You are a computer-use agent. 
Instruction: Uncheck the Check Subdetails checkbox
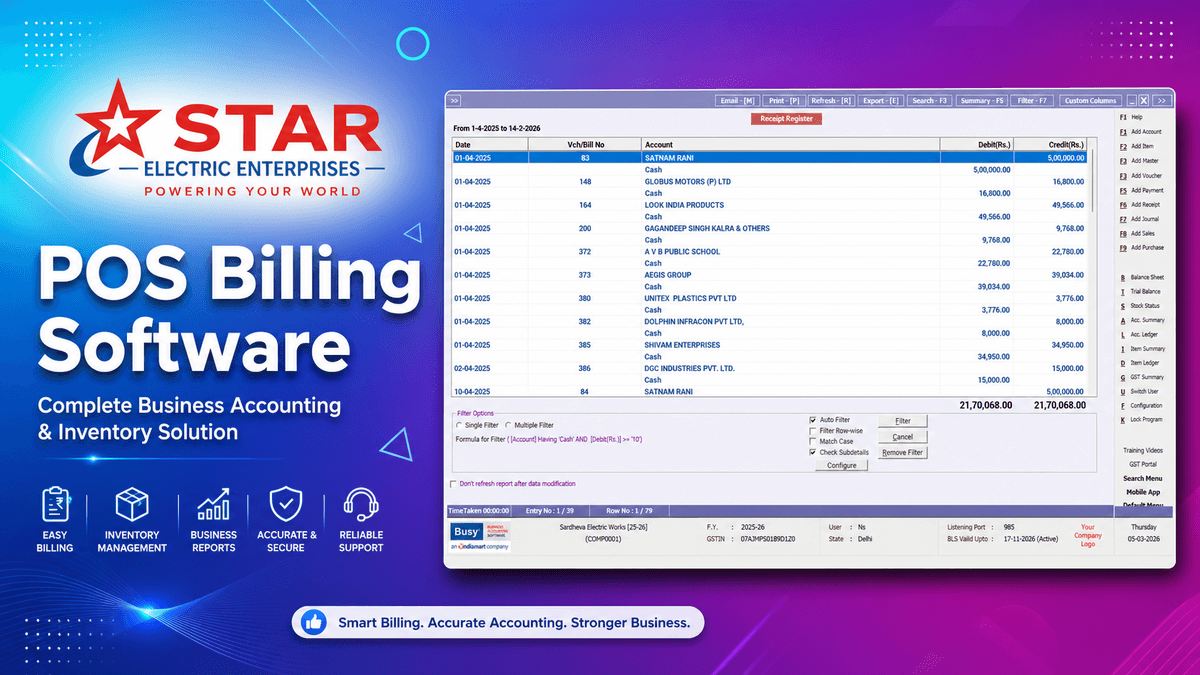(x=813, y=452)
